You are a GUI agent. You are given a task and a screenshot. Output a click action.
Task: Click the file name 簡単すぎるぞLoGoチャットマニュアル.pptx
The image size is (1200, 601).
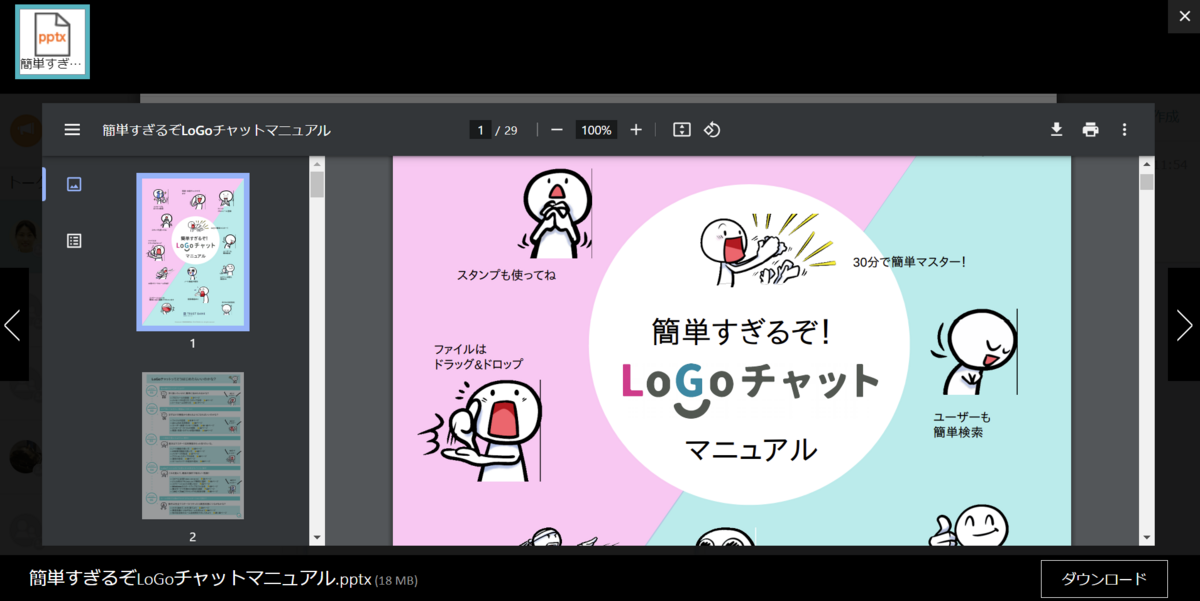click(x=200, y=578)
